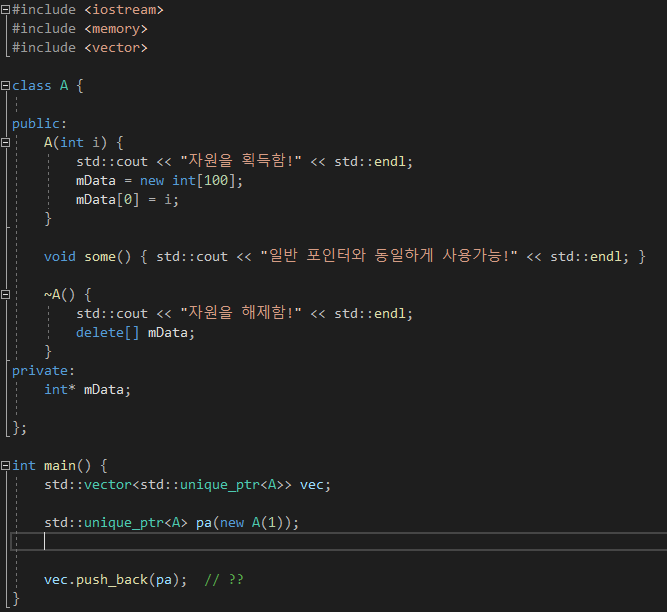The image size is (667, 612).
Task: Click the private: access specifier
Action: coord(43,371)
